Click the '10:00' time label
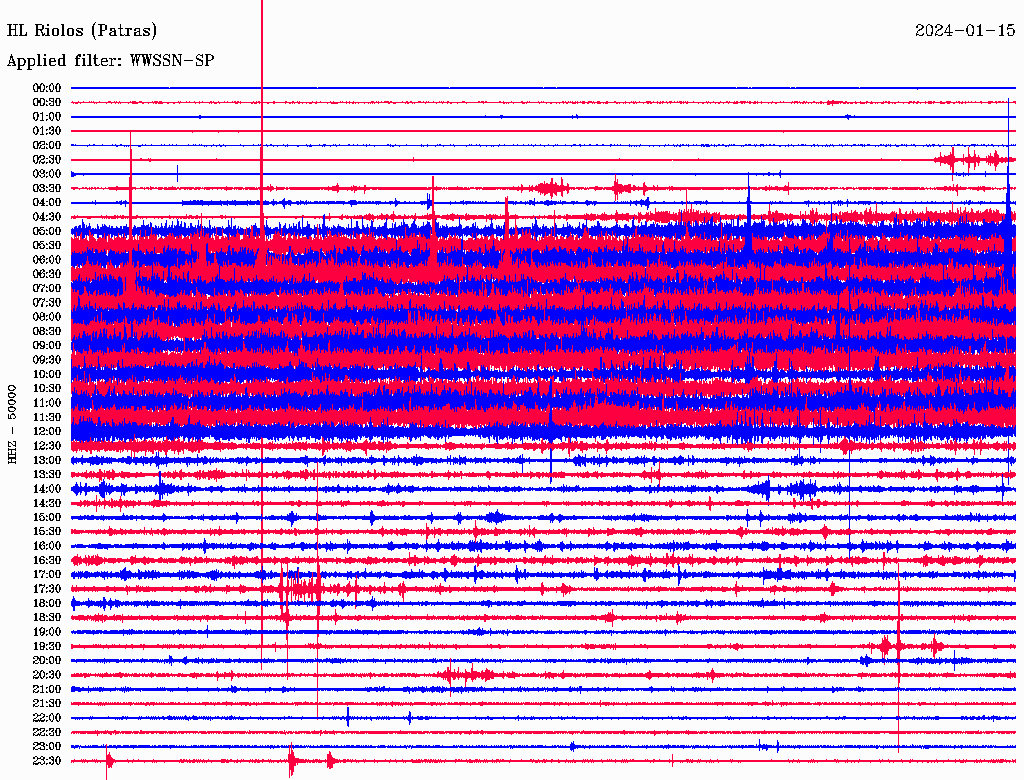1024x780 pixels. click(47, 375)
